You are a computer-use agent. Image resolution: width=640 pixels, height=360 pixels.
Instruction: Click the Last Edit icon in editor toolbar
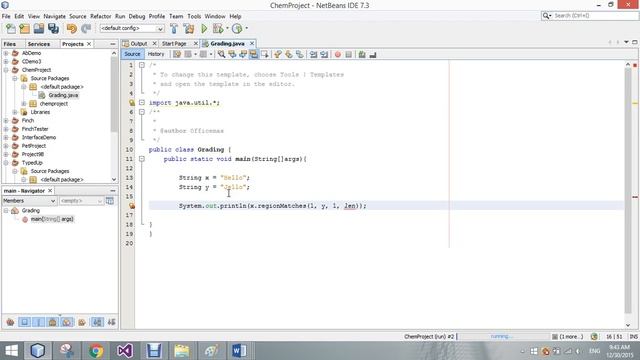177,54
